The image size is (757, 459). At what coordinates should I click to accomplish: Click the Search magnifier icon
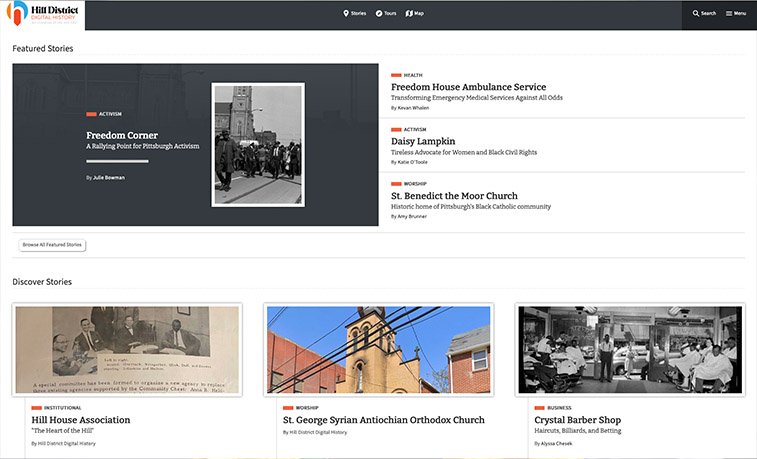(696, 14)
